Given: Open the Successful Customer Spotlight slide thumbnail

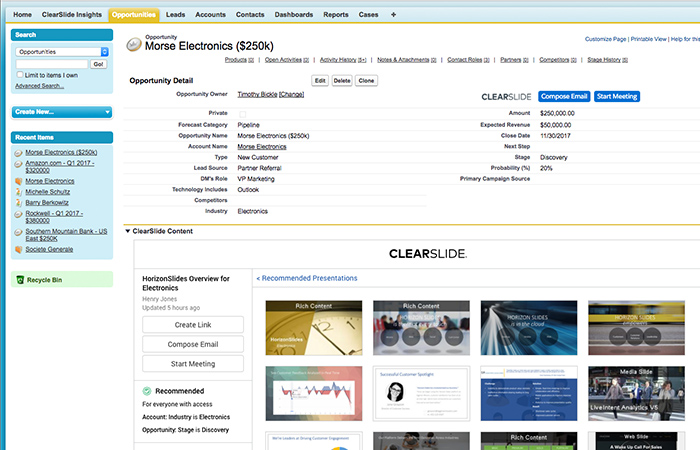Looking at the screenshot, I should [421, 393].
